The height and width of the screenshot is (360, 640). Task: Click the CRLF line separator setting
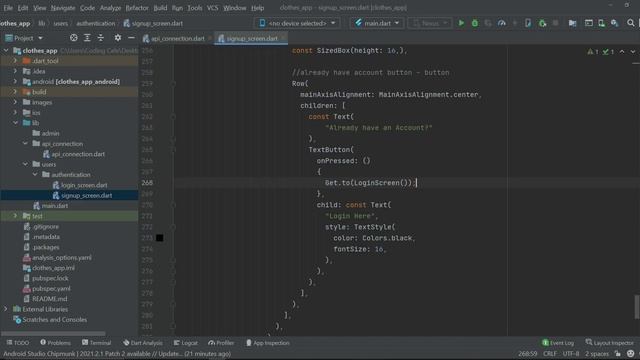coord(549,354)
